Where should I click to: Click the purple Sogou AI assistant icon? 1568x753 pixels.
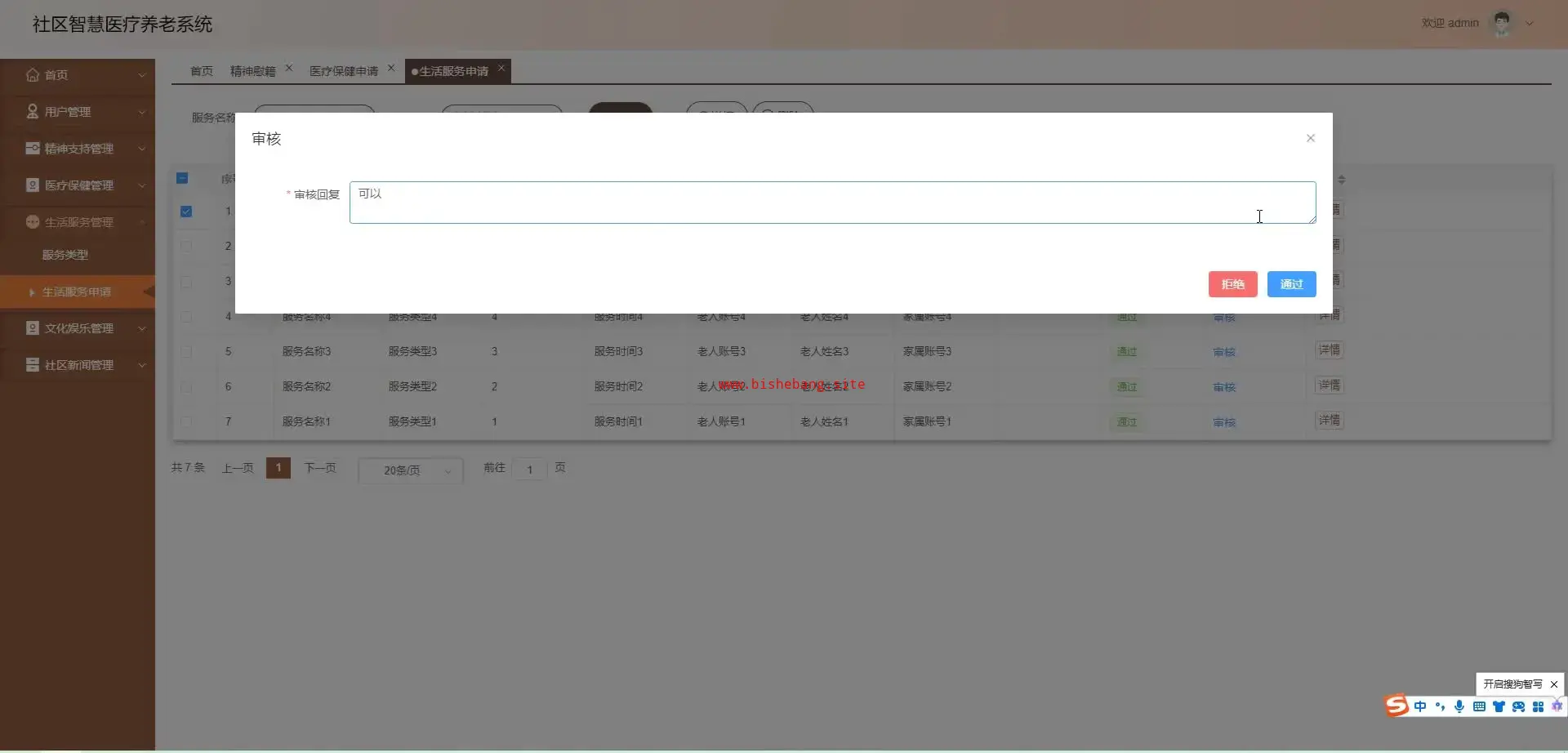coord(1557,706)
